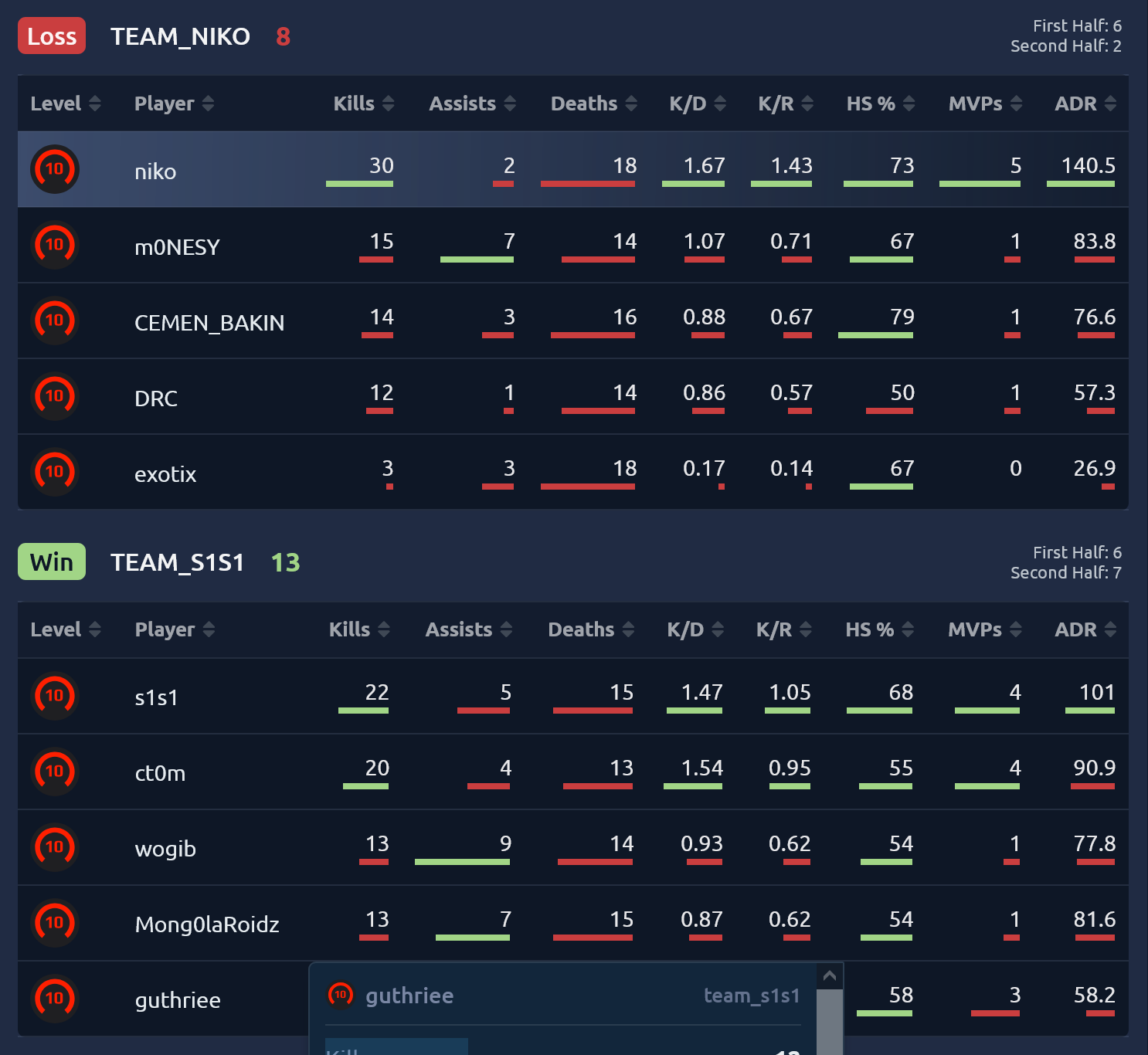Open exotix's player profile

[165, 474]
